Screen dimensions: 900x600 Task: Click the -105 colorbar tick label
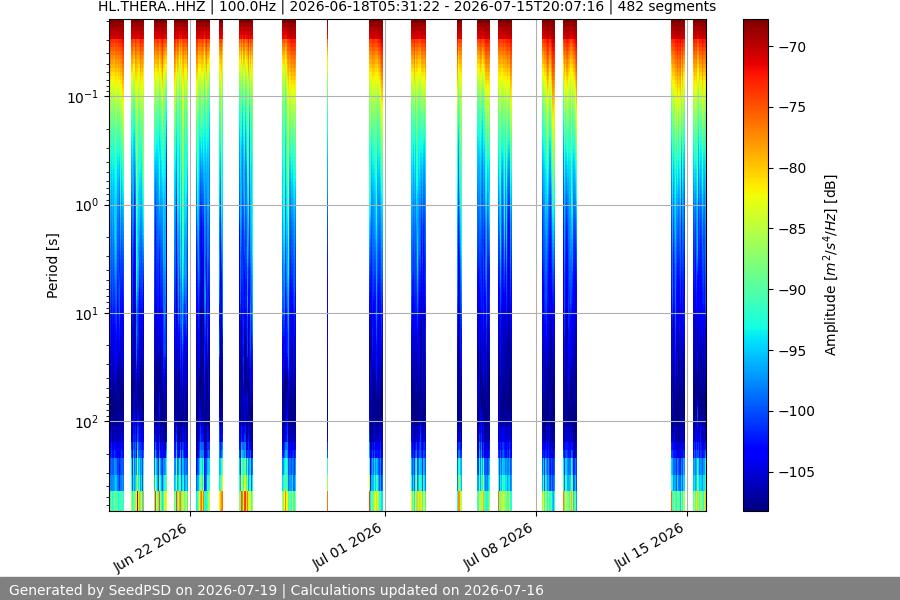tap(797, 472)
